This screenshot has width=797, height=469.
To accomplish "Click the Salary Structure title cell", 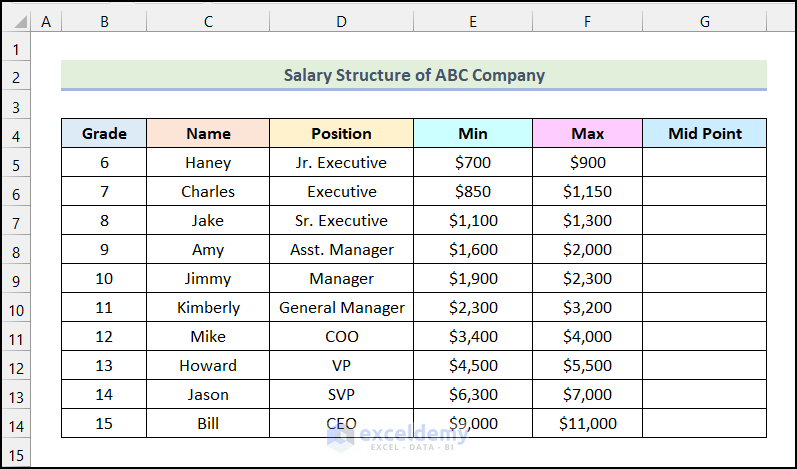I will point(413,75).
